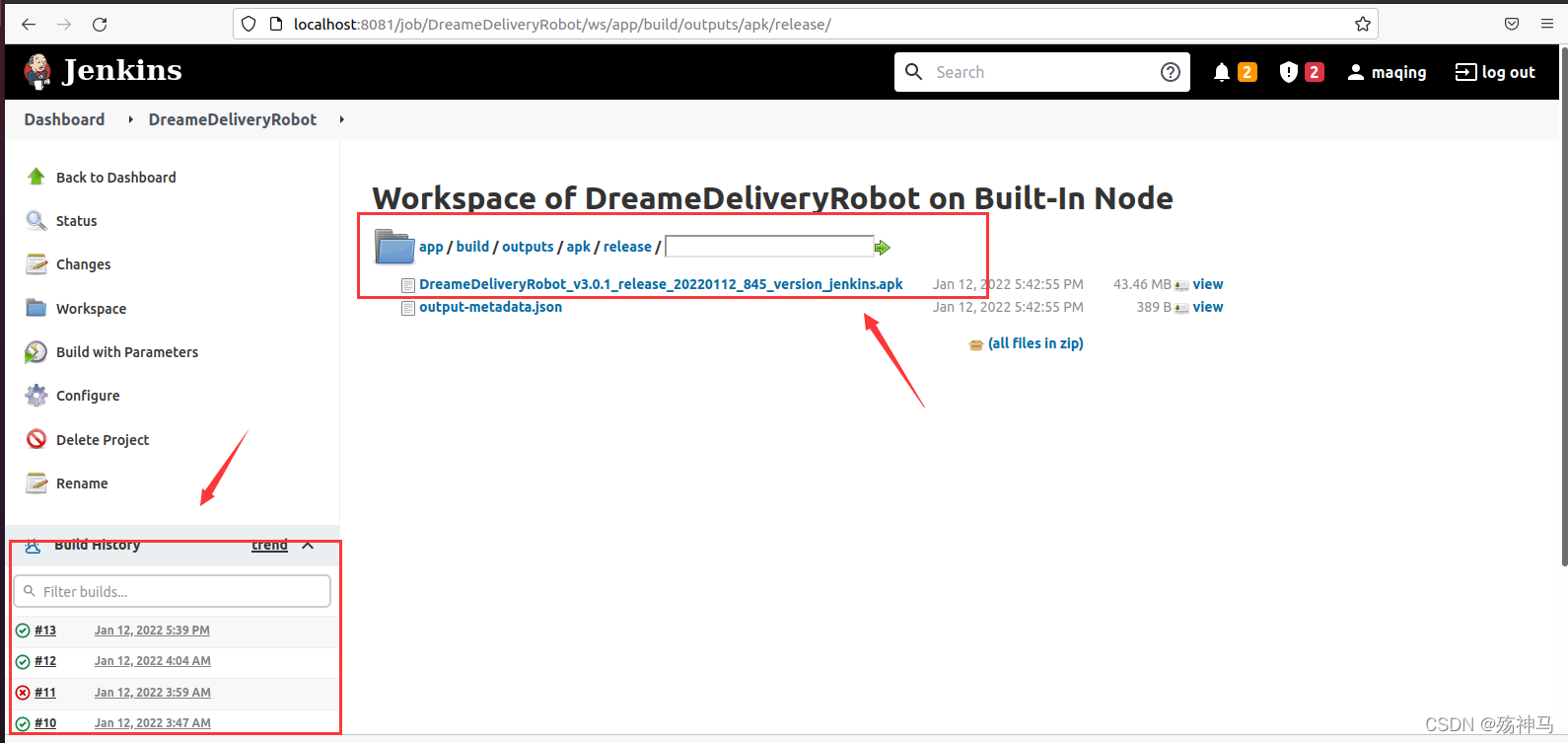Image resolution: width=1568 pixels, height=743 pixels.
Task: Expand the Dashboard breadcrumb dropdown arrow
Action: (130, 119)
